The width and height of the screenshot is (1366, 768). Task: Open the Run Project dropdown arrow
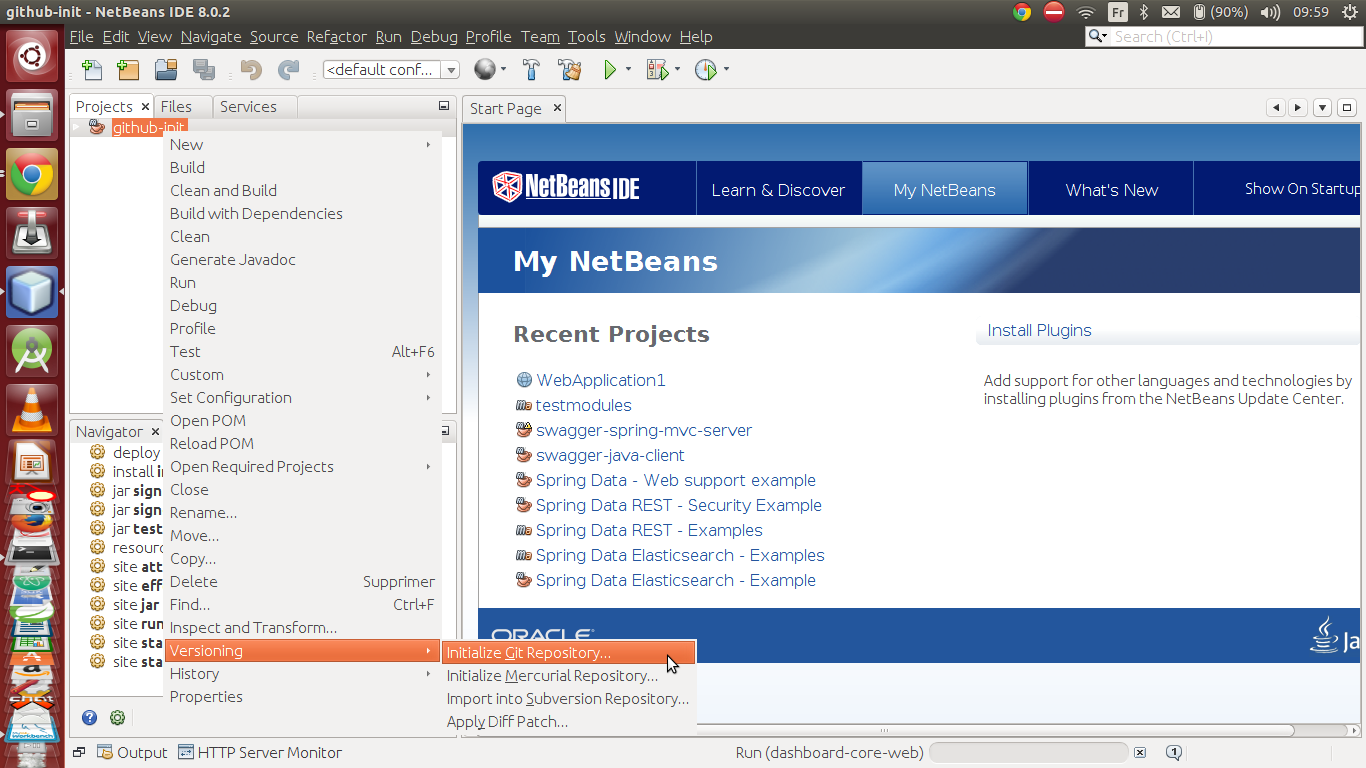click(x=628, y=70)
